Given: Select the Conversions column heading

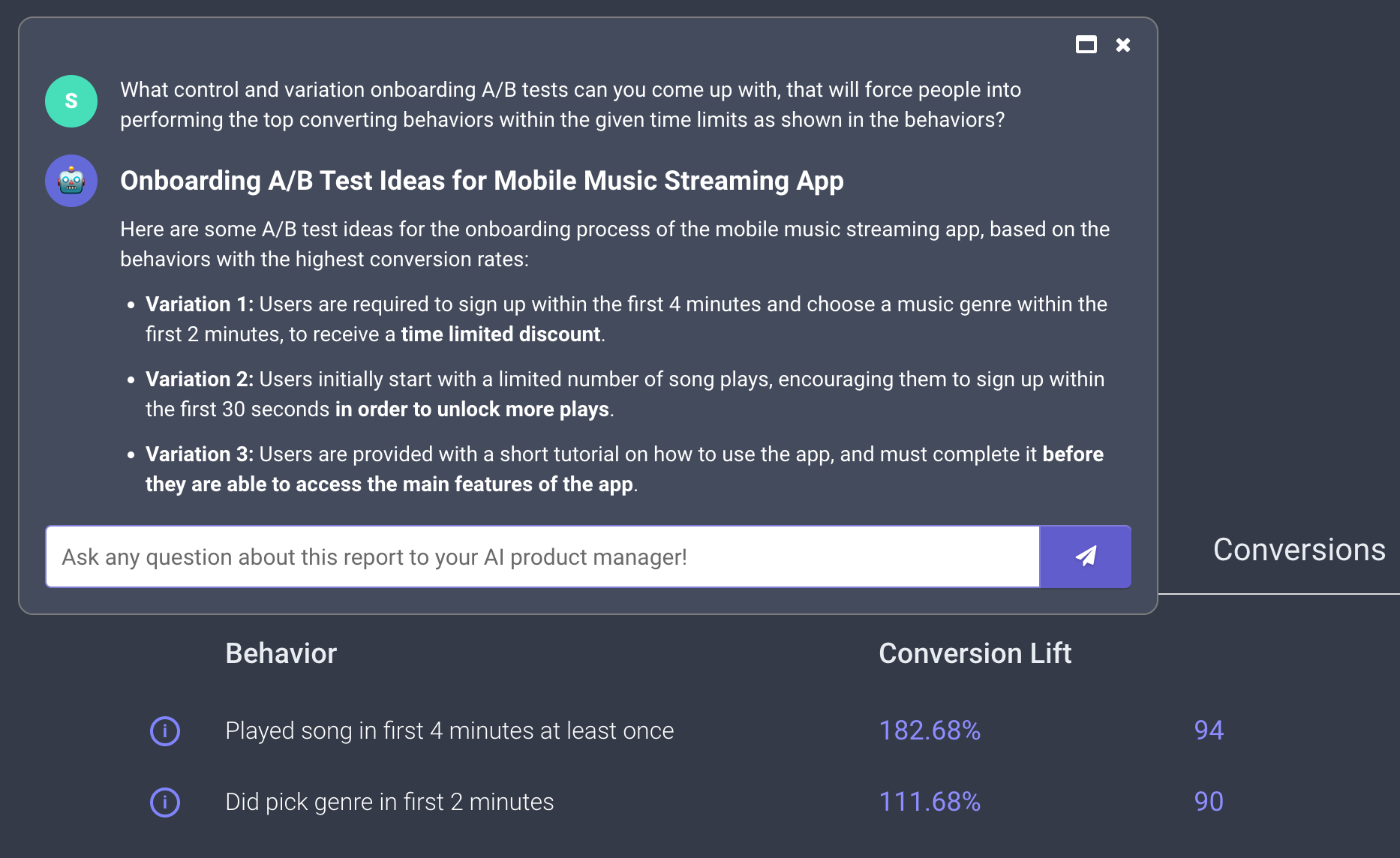Looking at the screenshot, I should click(1299, 550).
